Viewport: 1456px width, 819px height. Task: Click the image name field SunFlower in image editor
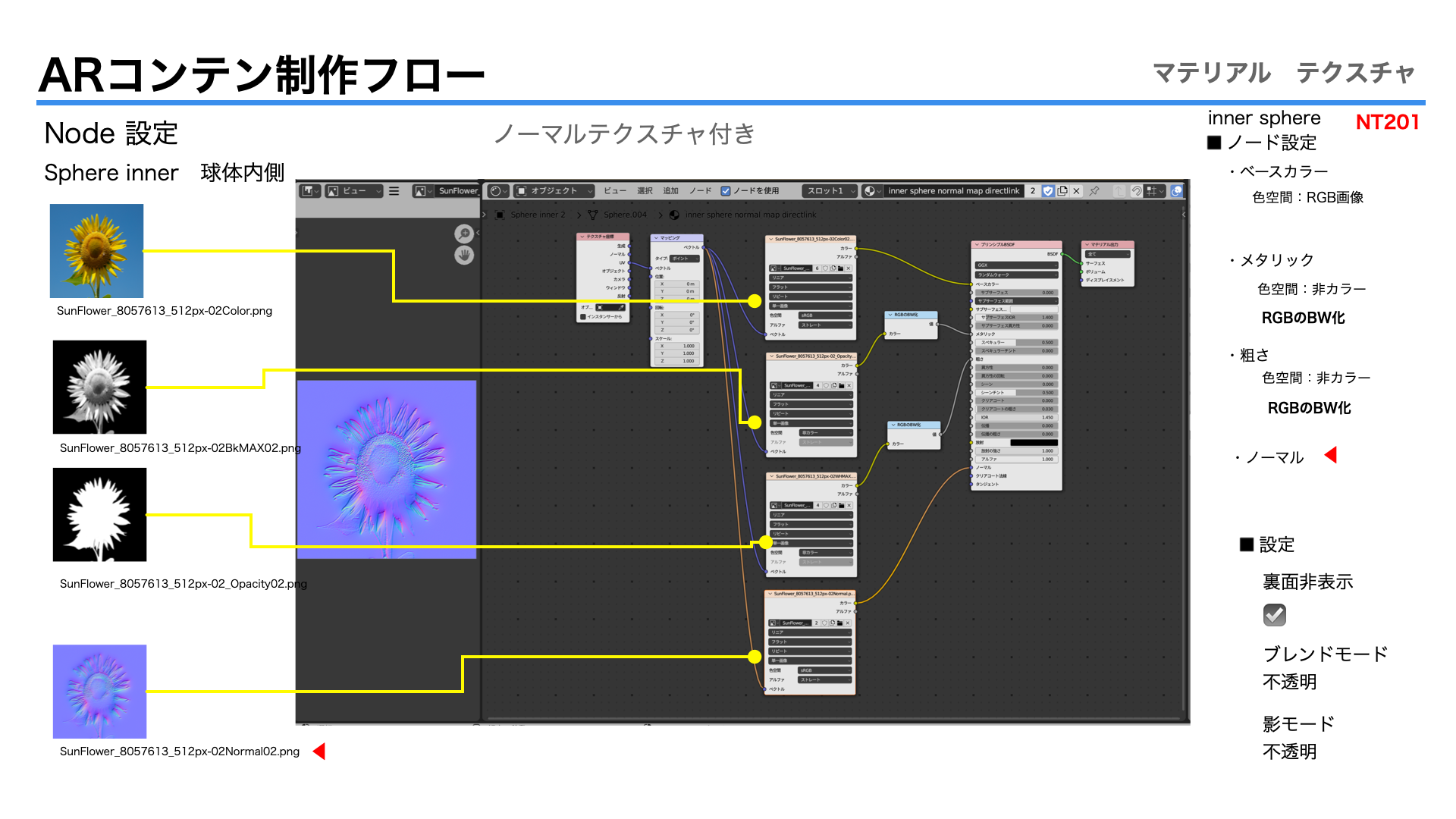click(458, 191)
